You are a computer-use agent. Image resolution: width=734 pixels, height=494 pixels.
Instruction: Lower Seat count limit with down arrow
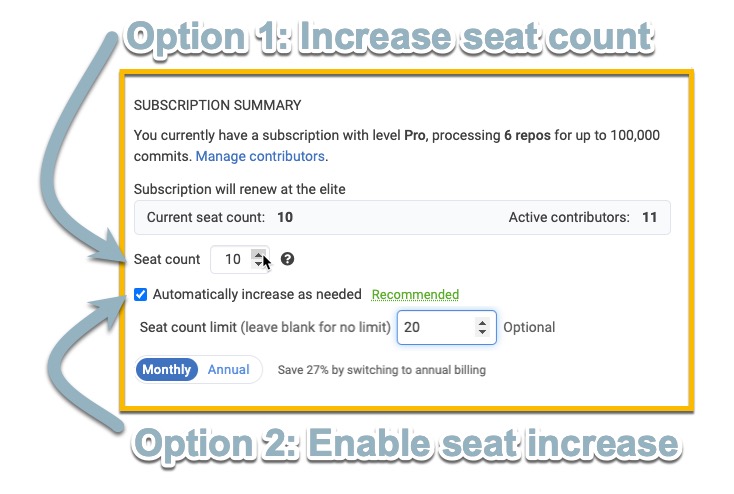click(483, 332)
